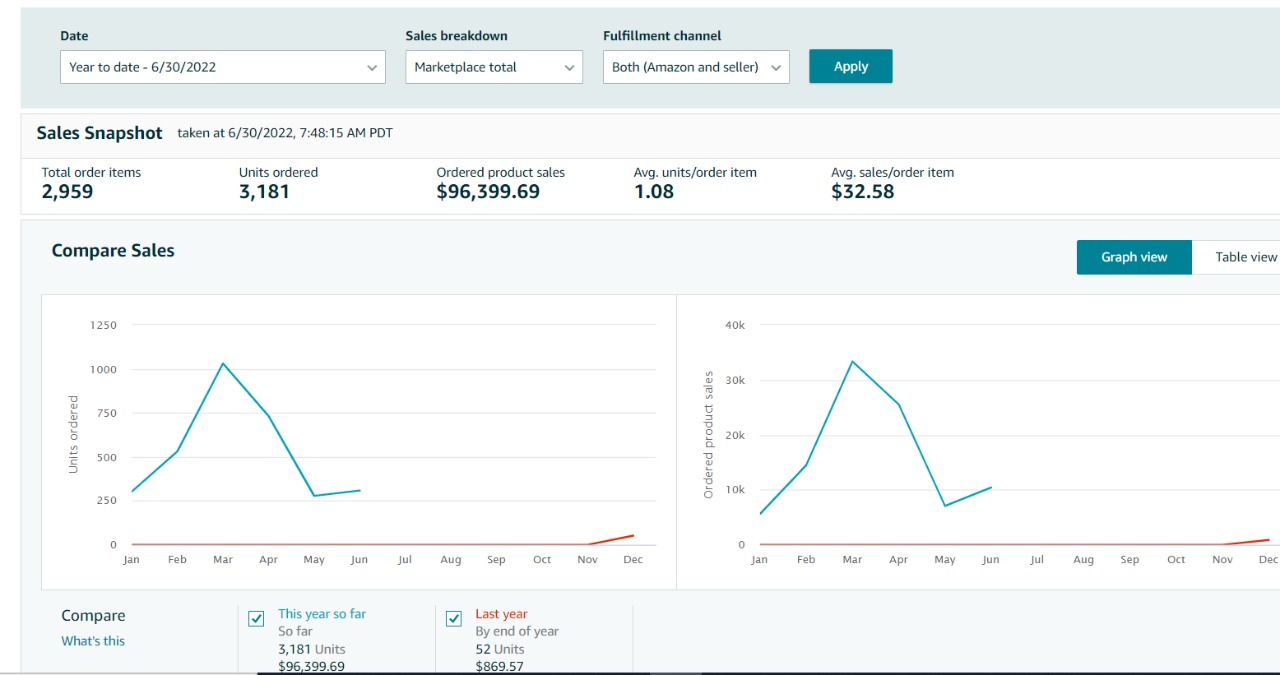This screenshot has width=1280, height=675.
Task: Click Jun data point on Units ordered line
Action: pyautogui.click(x=359, y=490)
